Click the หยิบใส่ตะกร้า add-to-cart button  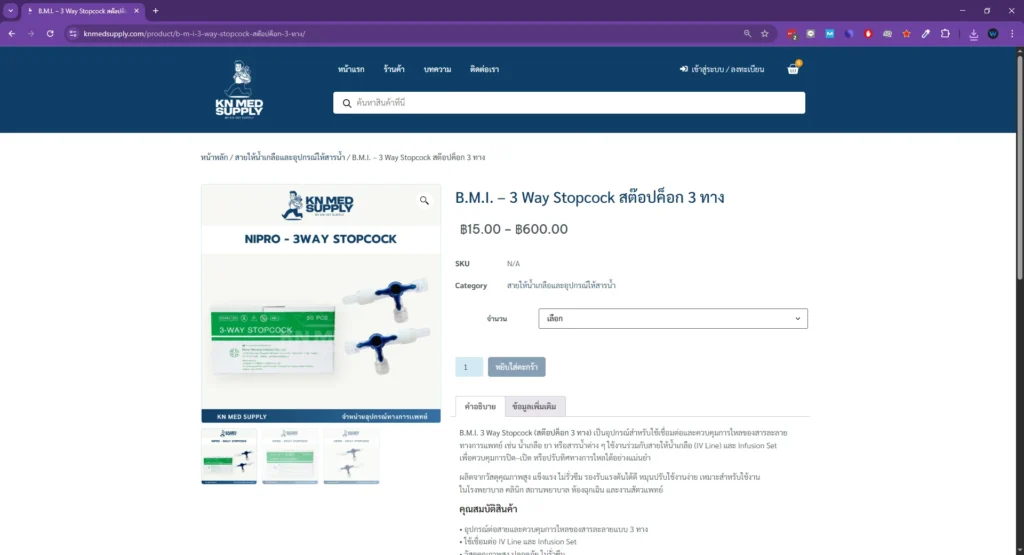516,367
